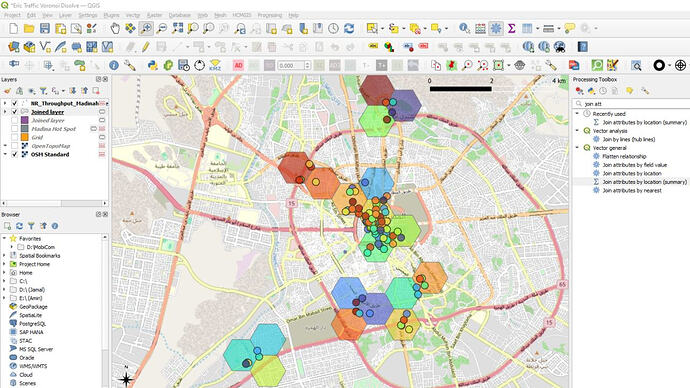
Task: Open the Layer menu
Action: [66, 15]
